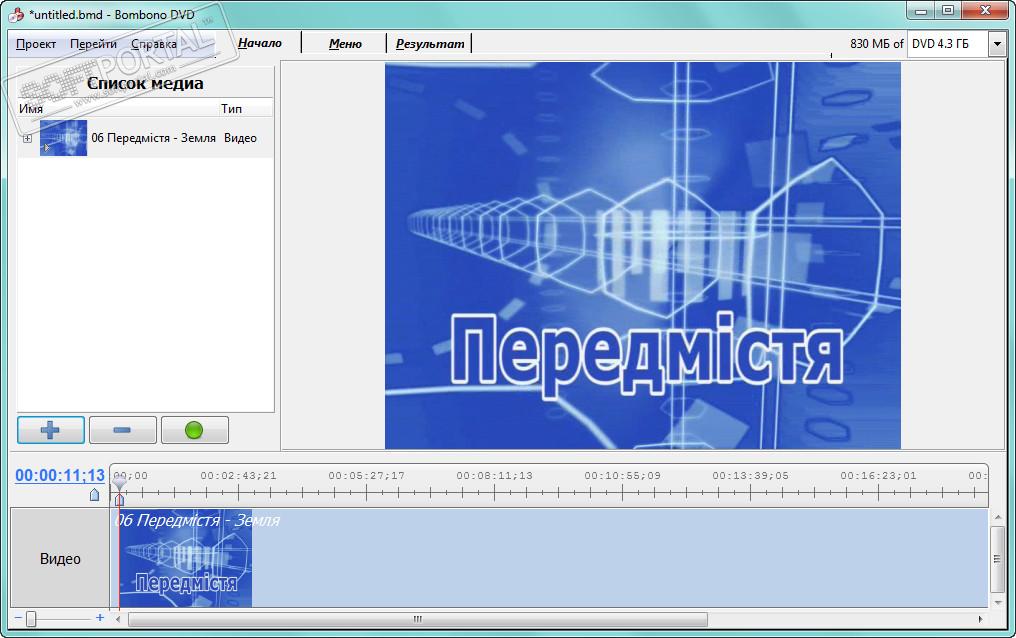Switch to the Результат tab
The image size is (1016, 638).
[x=430, y=44]
